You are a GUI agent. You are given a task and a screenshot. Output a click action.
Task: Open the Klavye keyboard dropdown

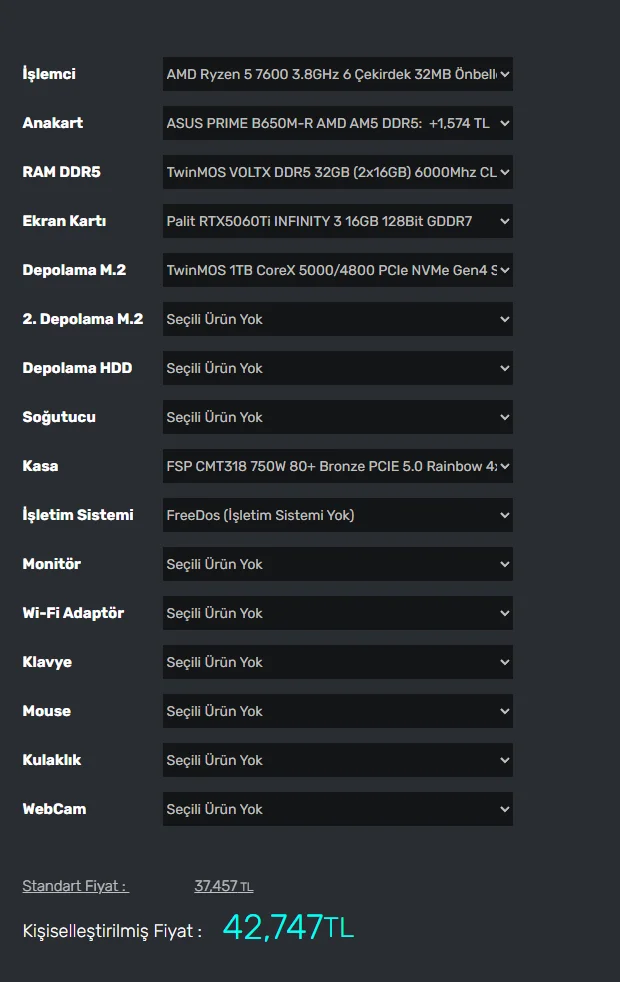(x=338, y=662)
